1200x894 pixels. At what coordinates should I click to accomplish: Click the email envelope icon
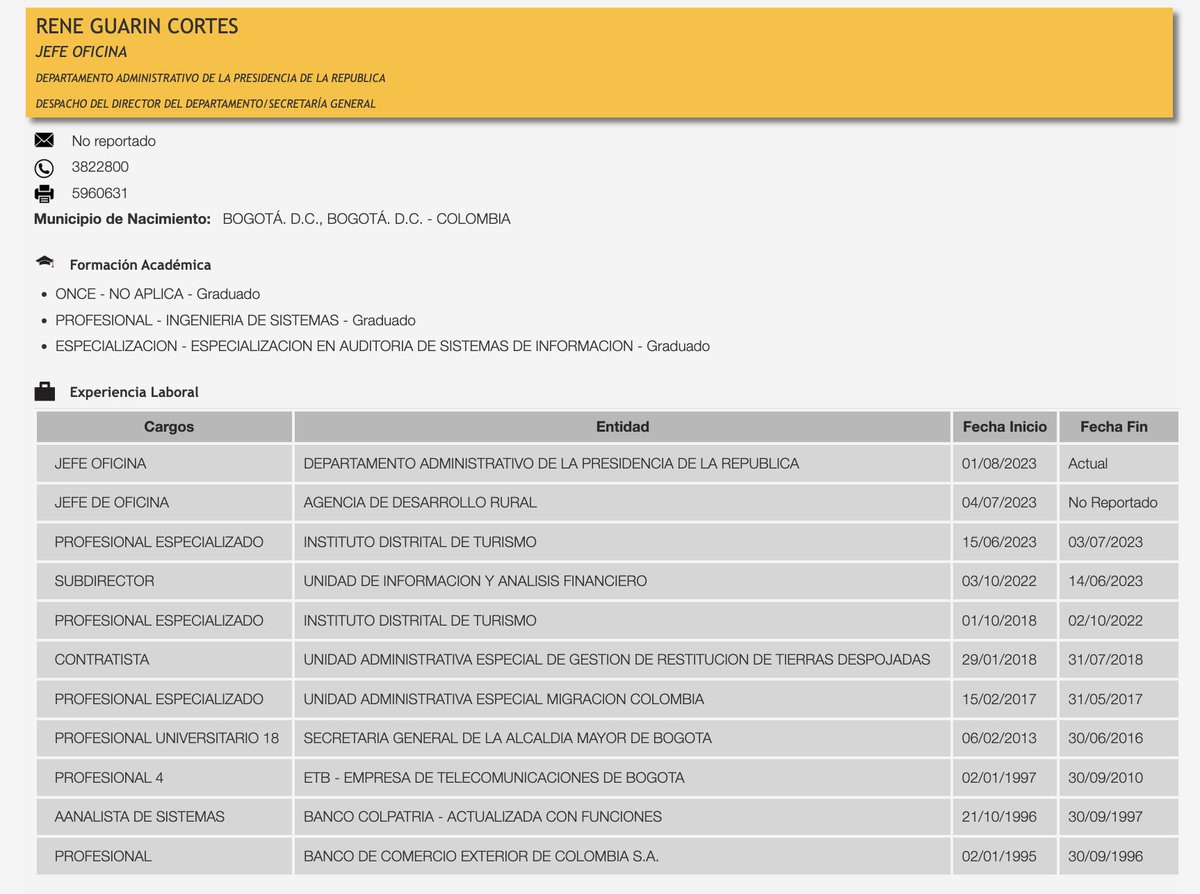tap(44, 141)
